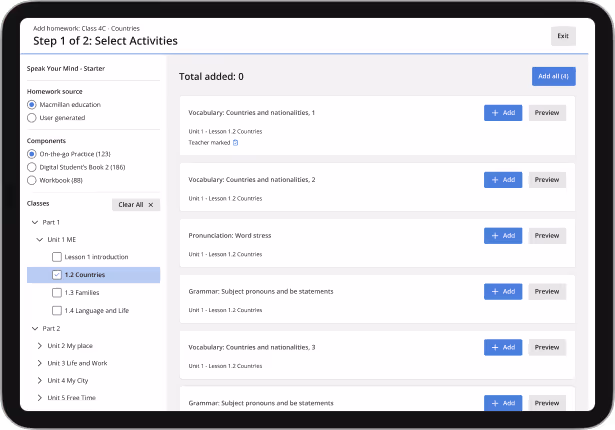Expand Unit 2 My place
The image size is (615, 430).
coord(40,346)
